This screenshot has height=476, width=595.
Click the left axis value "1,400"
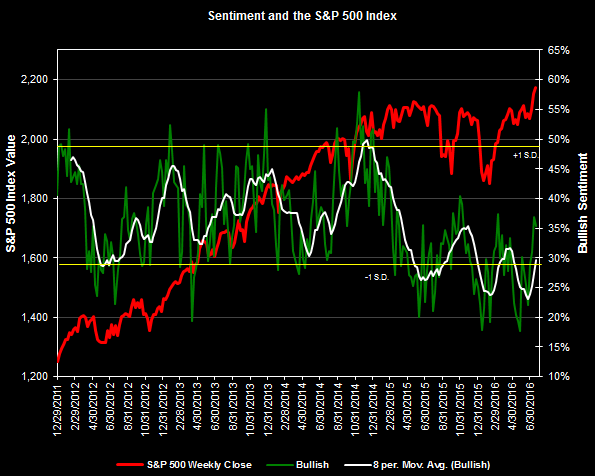coord(34,317)
